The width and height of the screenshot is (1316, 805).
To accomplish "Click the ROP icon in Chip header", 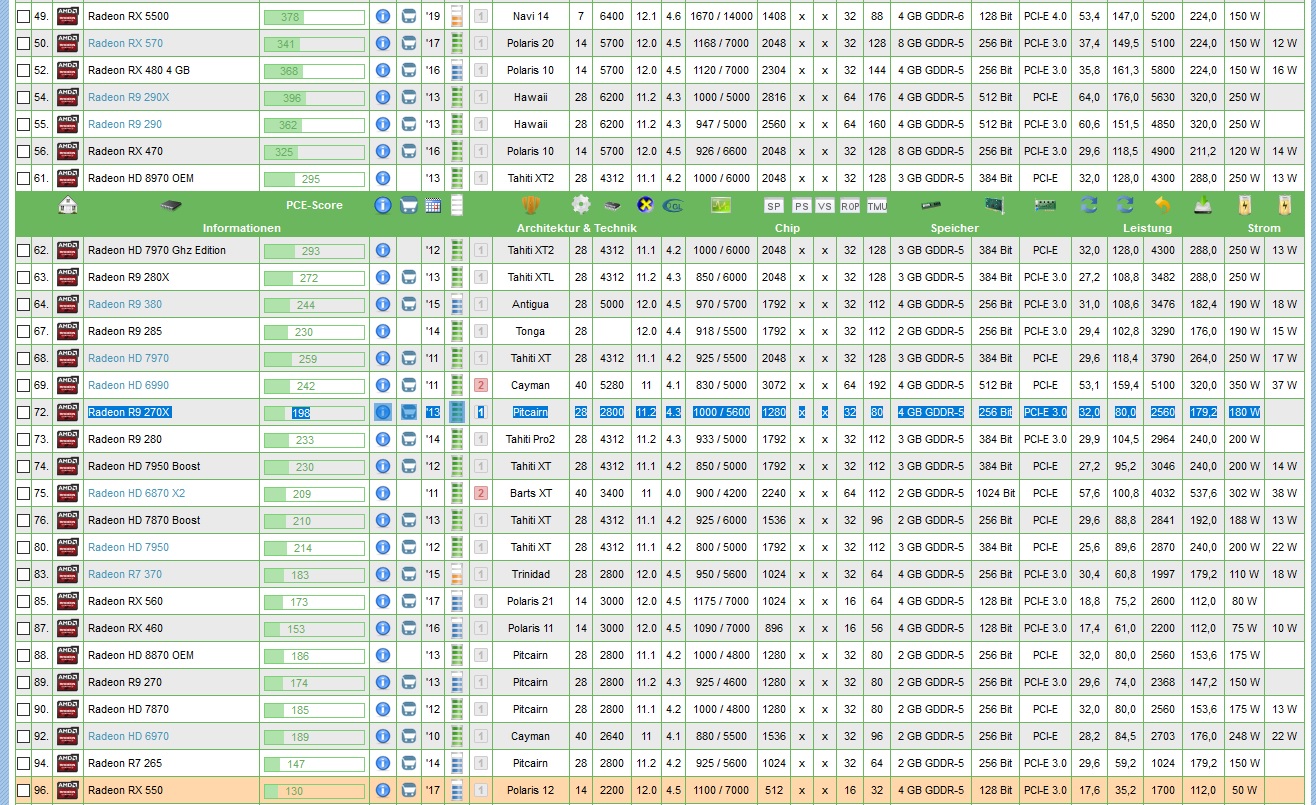I will coord(850,206).
